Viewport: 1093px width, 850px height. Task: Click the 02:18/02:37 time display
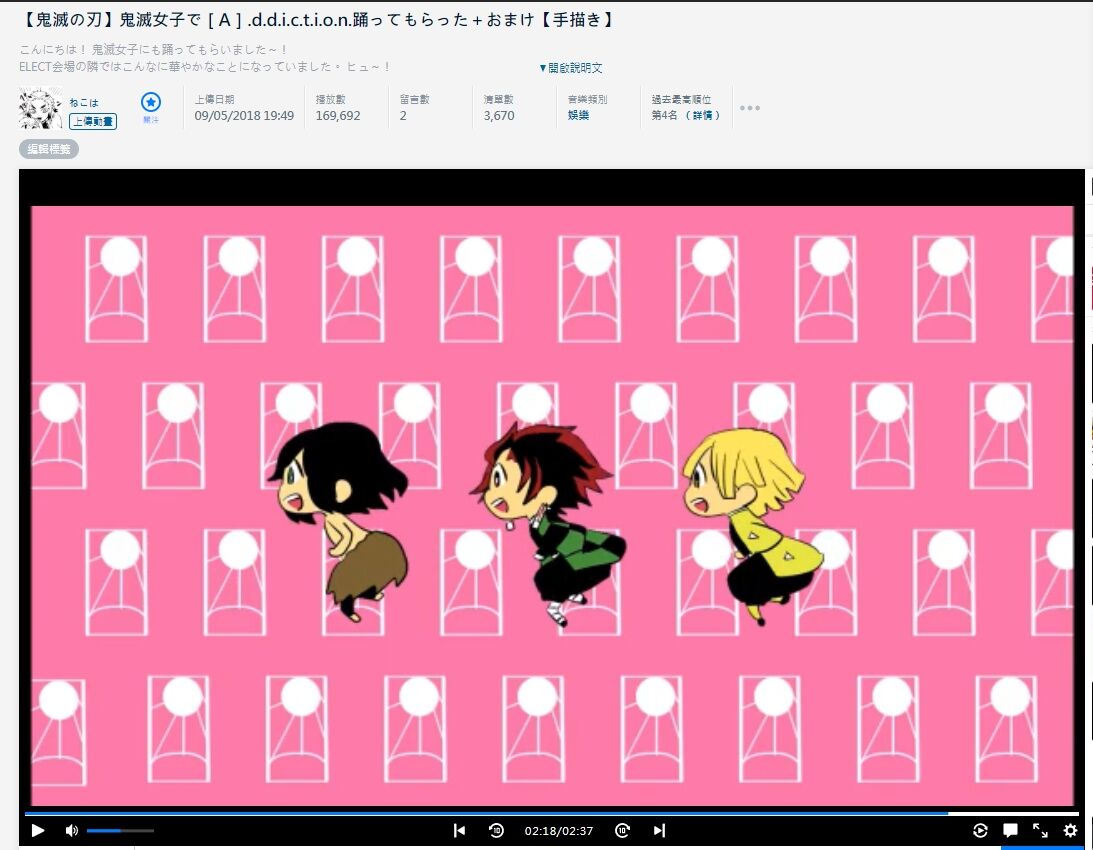pyautogui.click(x=559, y=830)
